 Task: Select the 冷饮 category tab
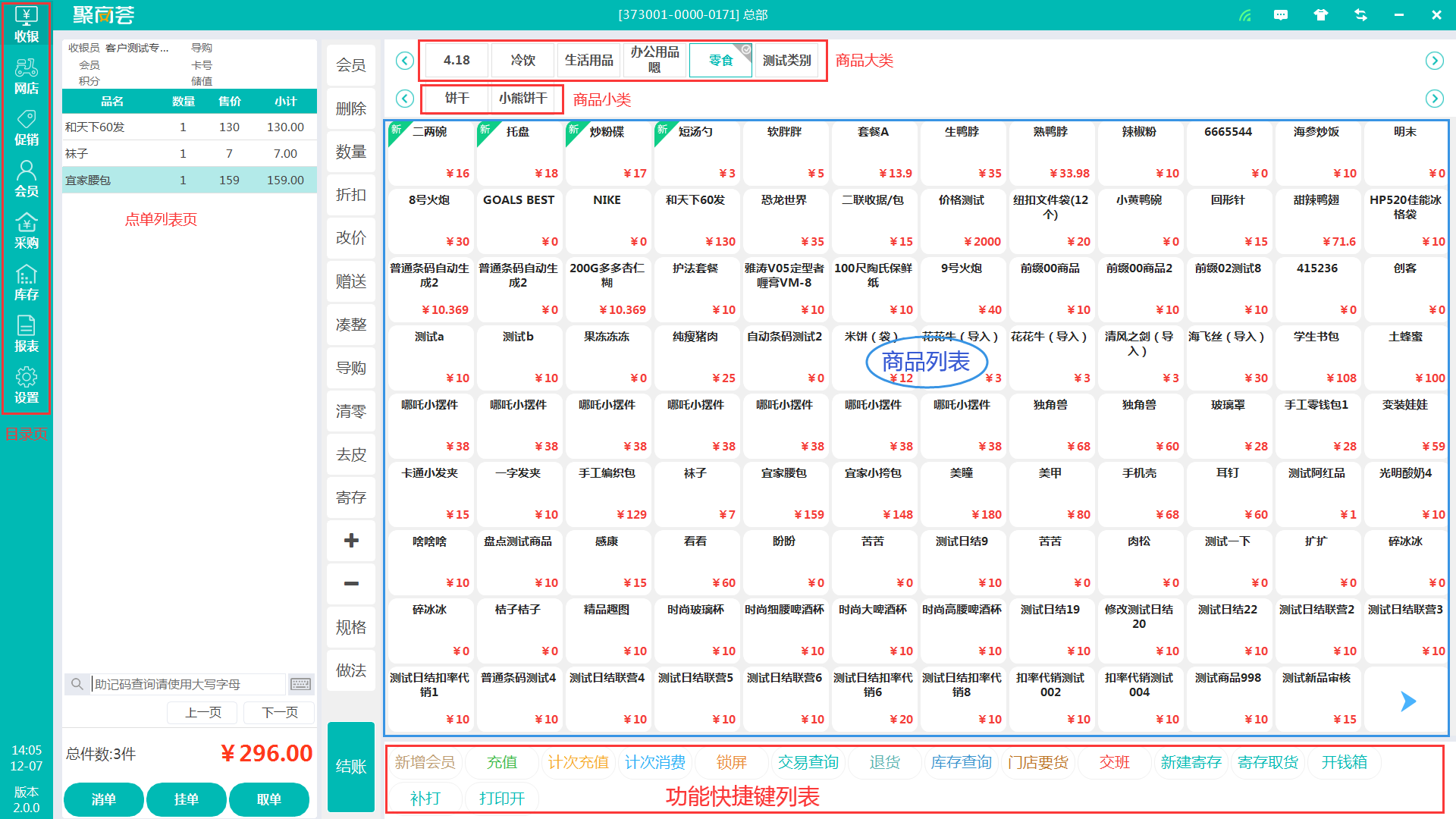[522, 60]
